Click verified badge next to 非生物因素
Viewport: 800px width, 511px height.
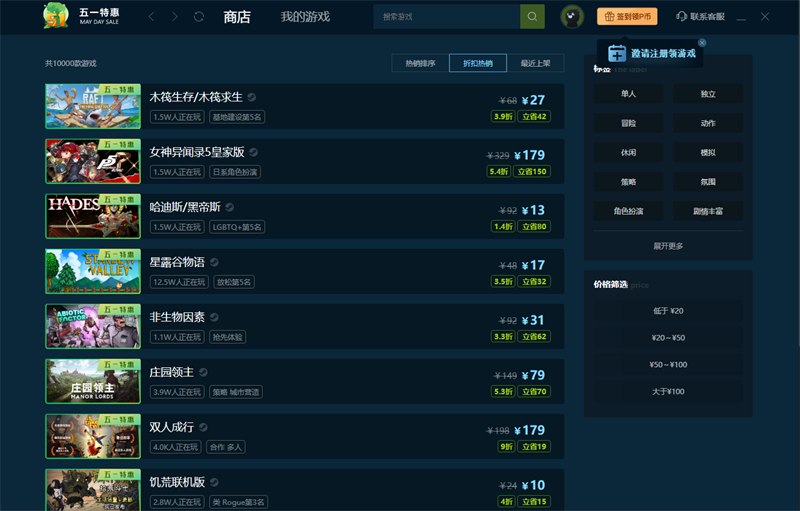pyautogui.click(x=214, y=317)
